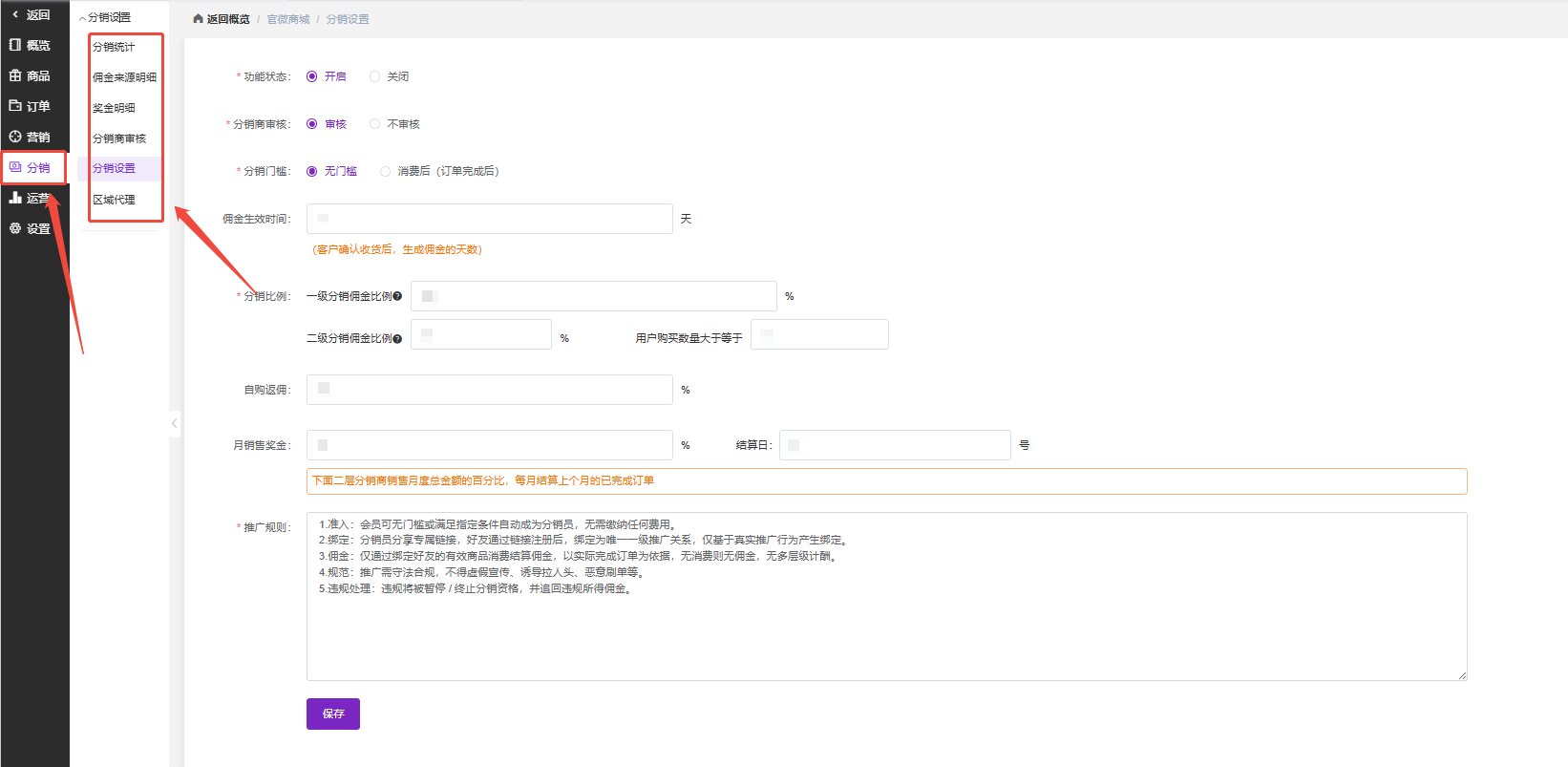
Task: Click inside the 推广规则 text area
Action: (887, 597)
